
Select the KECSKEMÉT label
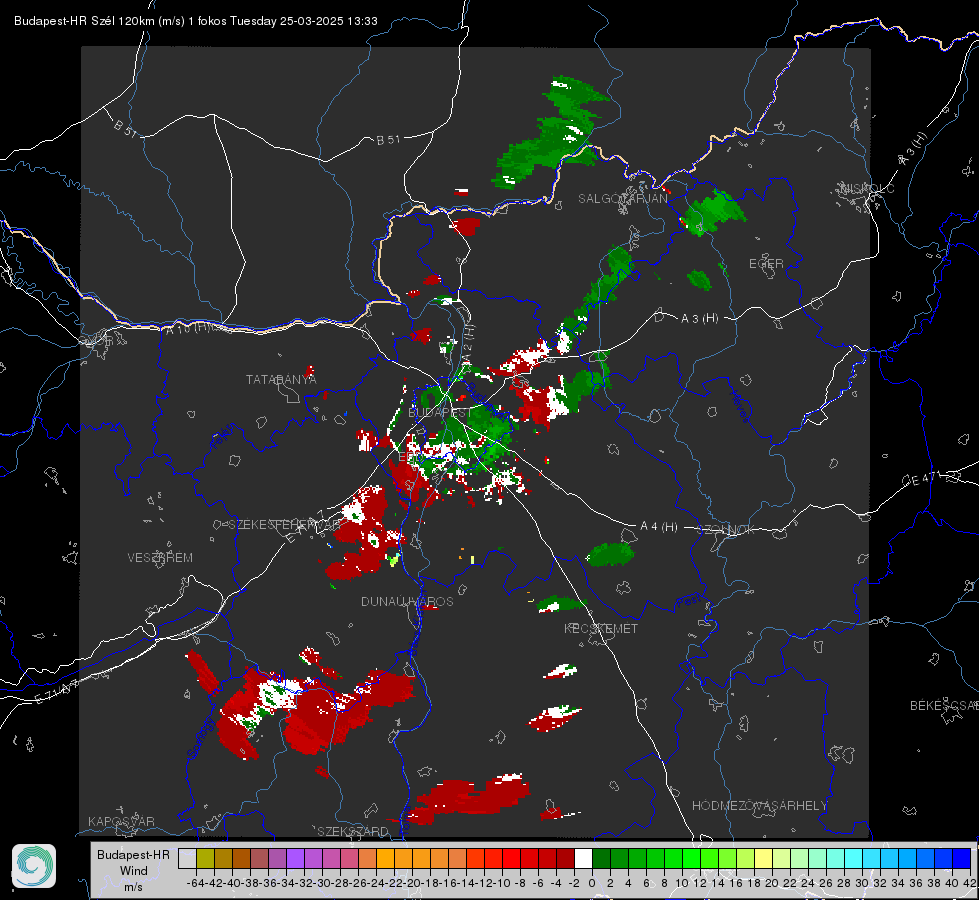601,628
